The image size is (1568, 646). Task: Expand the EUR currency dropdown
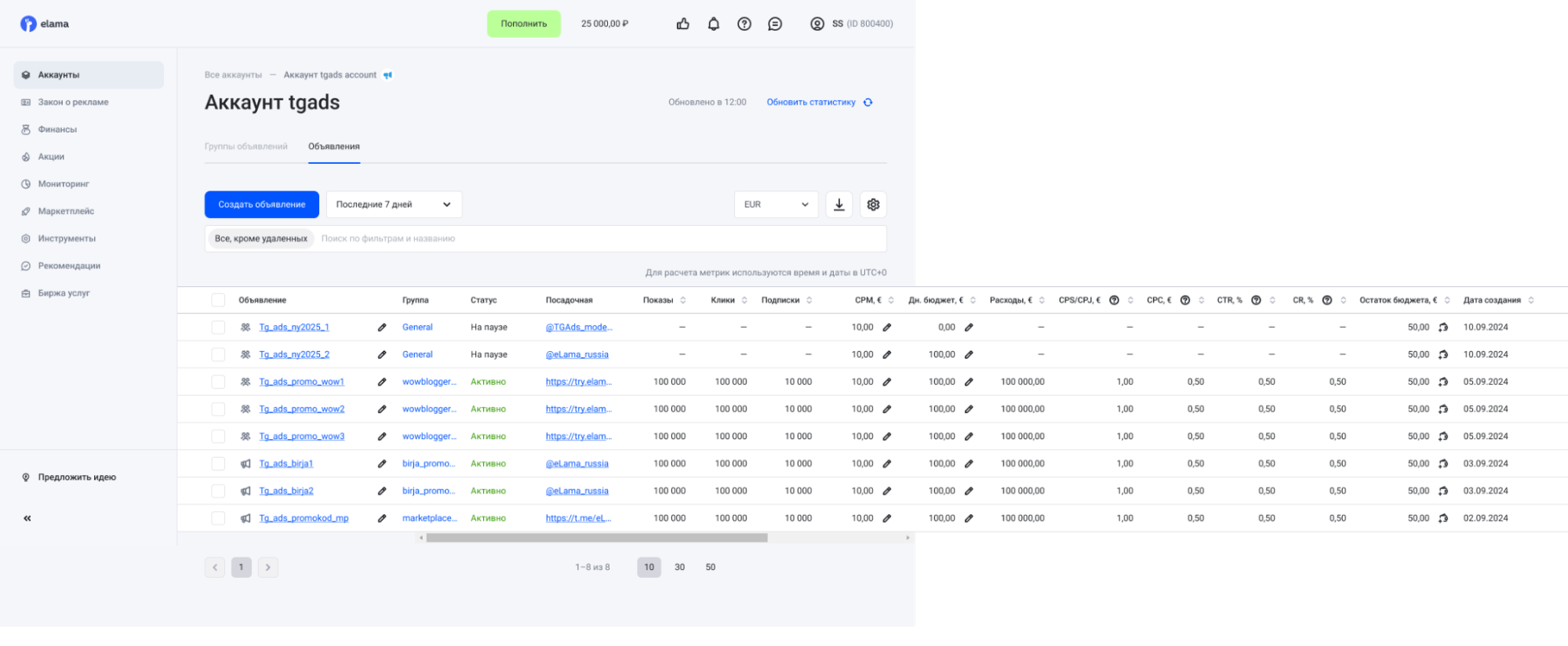point(775,205)
